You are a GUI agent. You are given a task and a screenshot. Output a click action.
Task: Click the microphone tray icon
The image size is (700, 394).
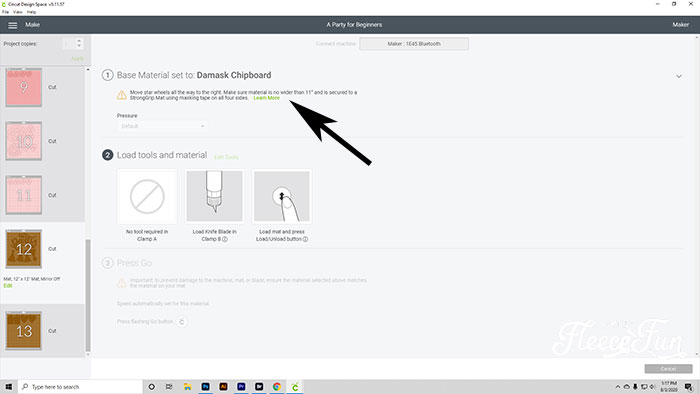635,387
